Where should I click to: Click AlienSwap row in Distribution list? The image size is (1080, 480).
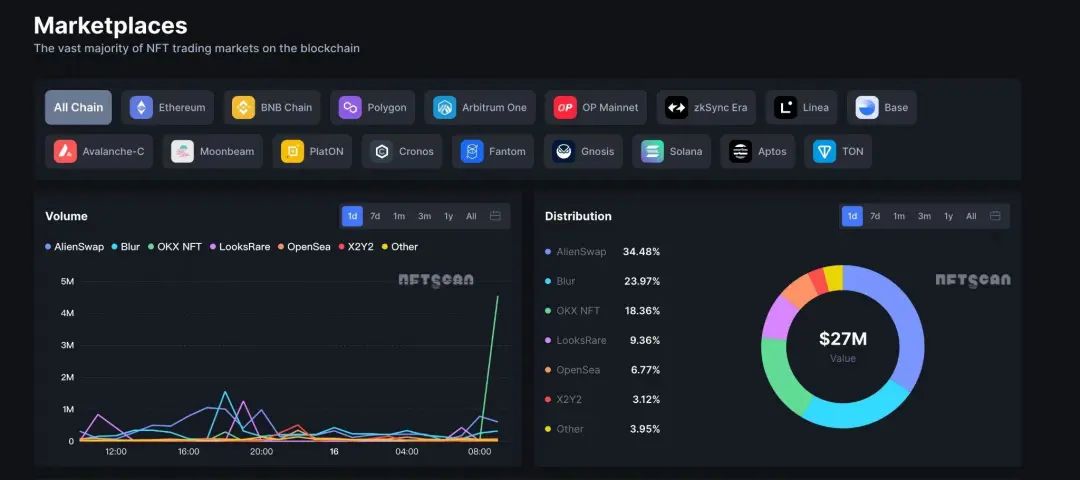603,252
